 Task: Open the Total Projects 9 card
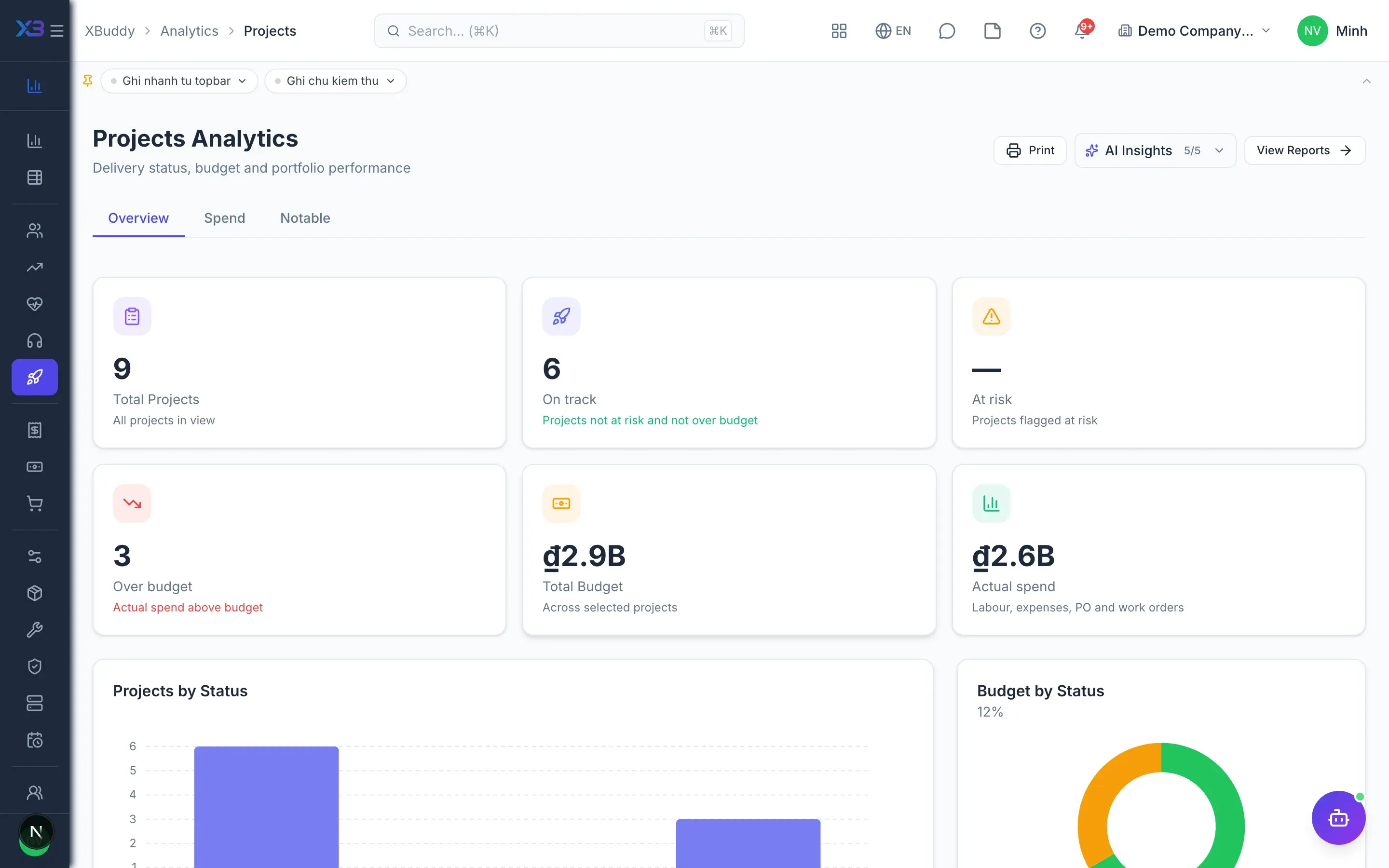[299, 363]
